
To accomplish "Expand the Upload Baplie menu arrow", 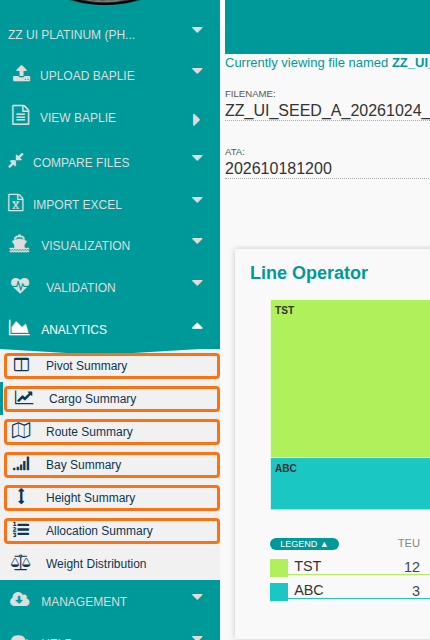I will 197,71.
